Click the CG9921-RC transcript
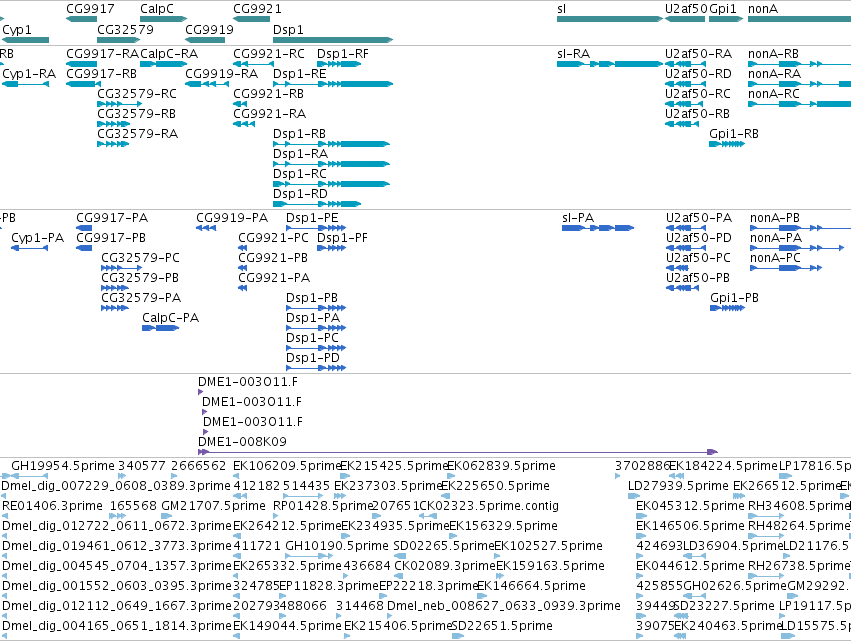The height and width of the screenshot is (641, 851). tap(253, 64)
